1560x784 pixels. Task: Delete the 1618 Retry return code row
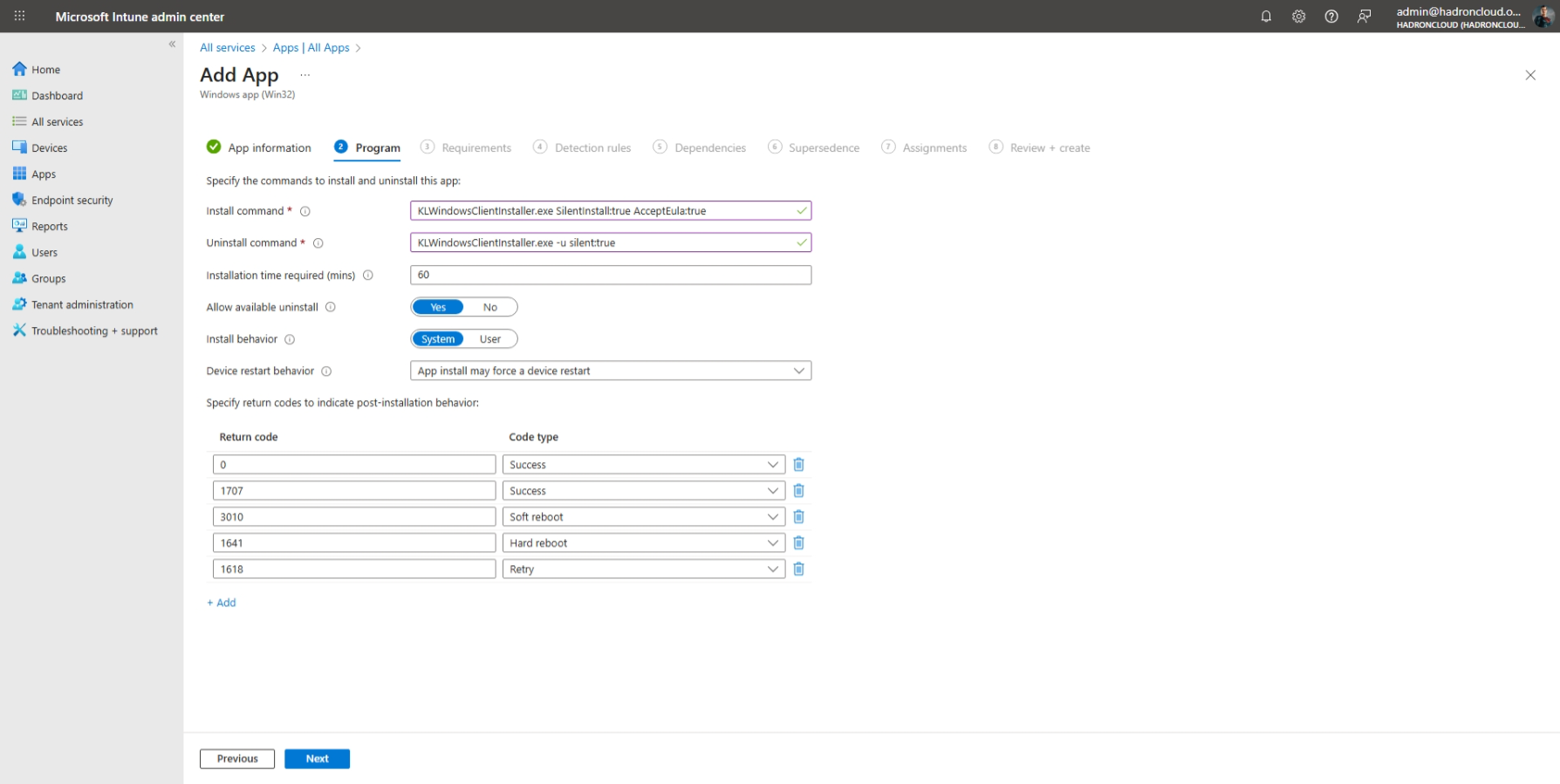click(x=798, y=569)
